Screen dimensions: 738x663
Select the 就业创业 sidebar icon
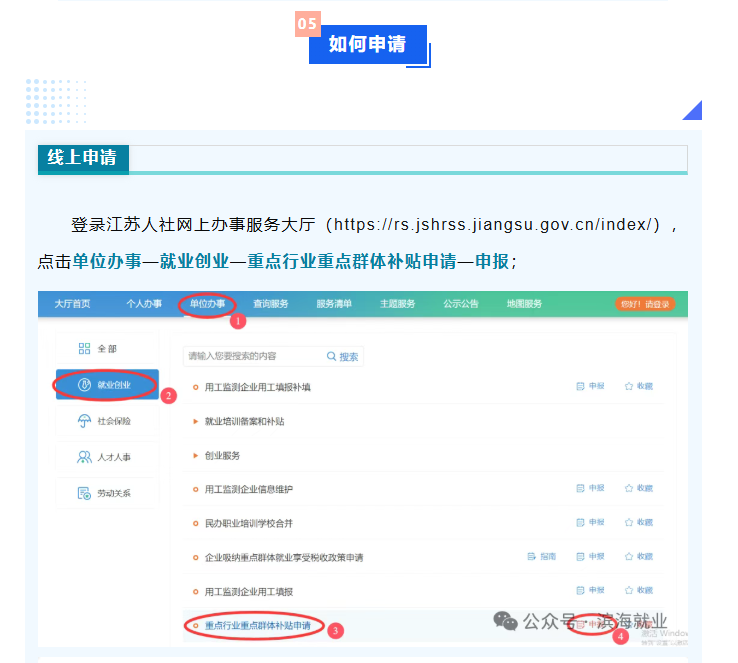click(85, 385)
